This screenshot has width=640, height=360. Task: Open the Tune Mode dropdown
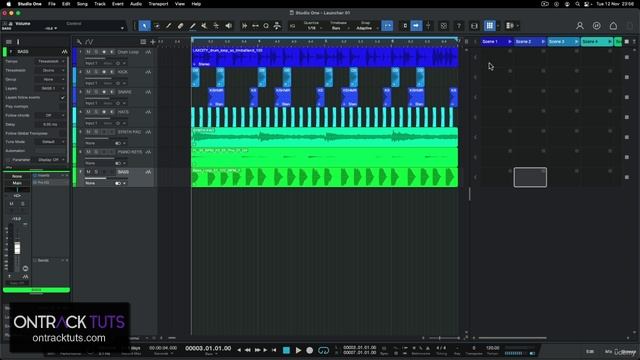coord(50,142)
